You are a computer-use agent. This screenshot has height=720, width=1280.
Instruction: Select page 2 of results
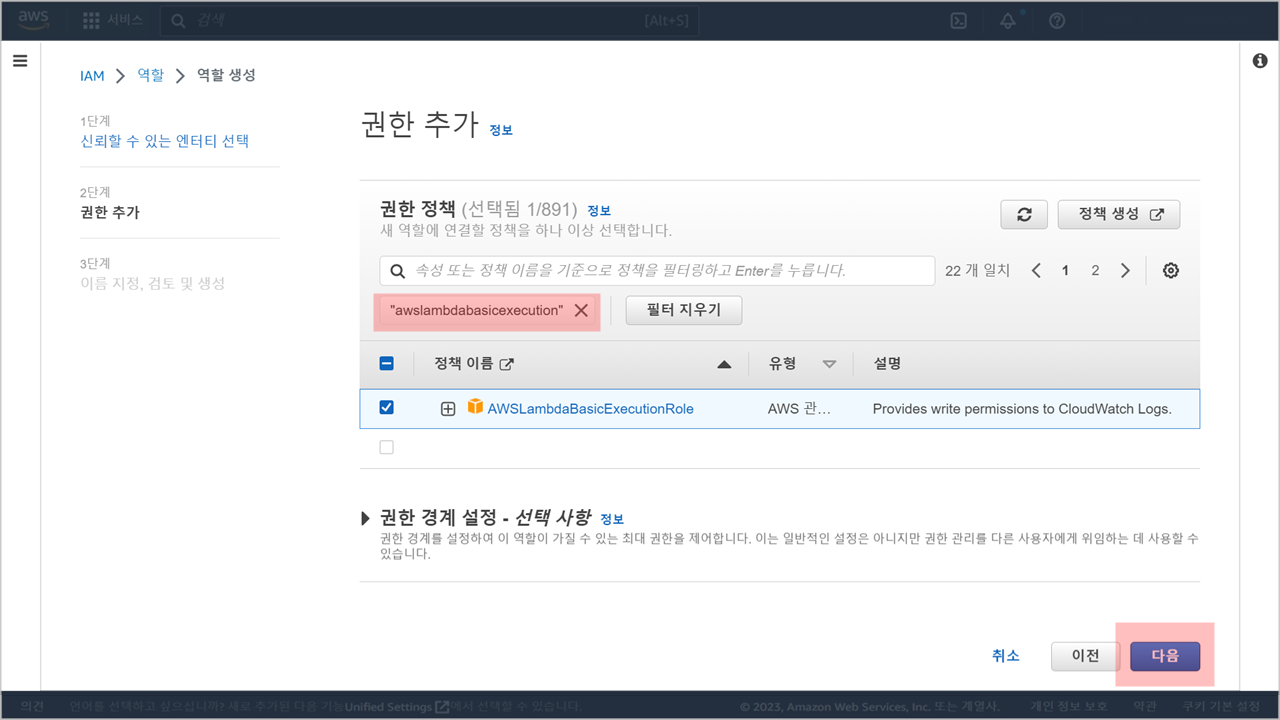pyautogui.click(x=1095, y=271)
